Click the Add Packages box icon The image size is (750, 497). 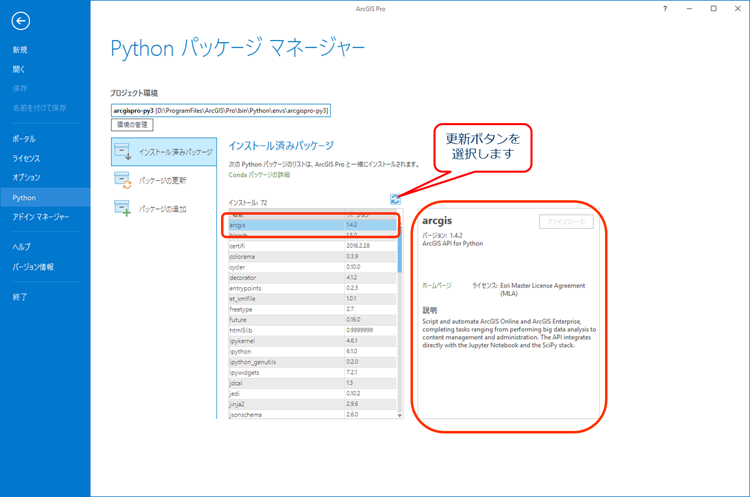(123, 209)
